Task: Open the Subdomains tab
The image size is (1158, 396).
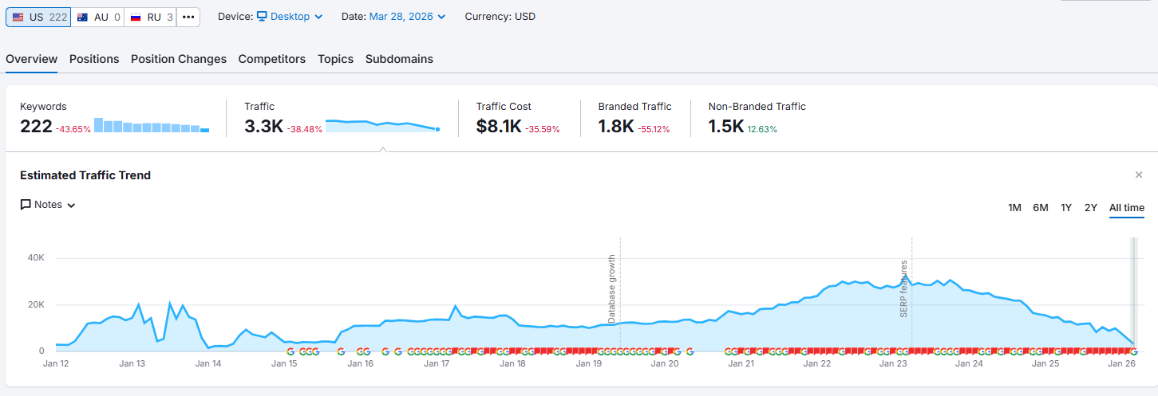Action: pos(400,59)
